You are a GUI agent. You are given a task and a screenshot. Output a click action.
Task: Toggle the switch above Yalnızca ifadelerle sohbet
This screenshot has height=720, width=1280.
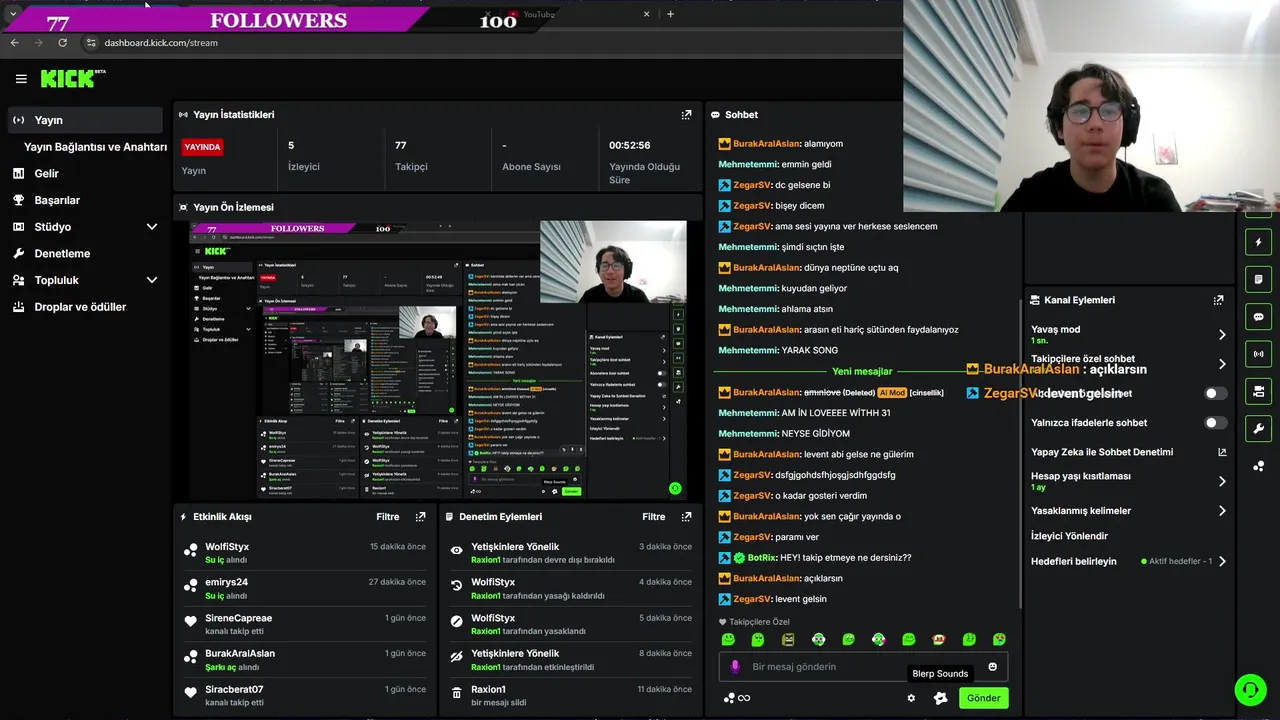pos(1215,393)
